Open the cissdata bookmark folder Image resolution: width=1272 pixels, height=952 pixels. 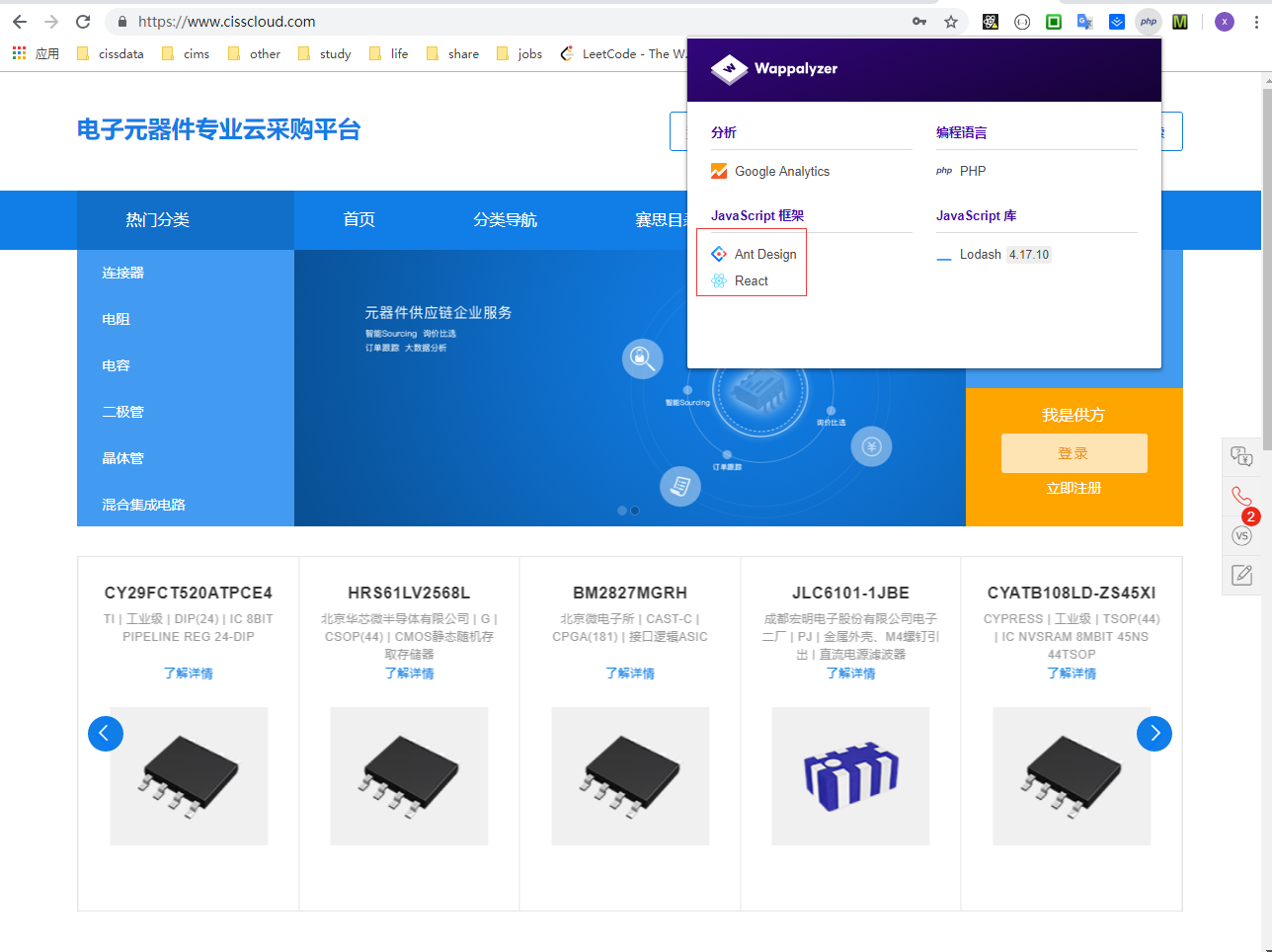(110, 53)
